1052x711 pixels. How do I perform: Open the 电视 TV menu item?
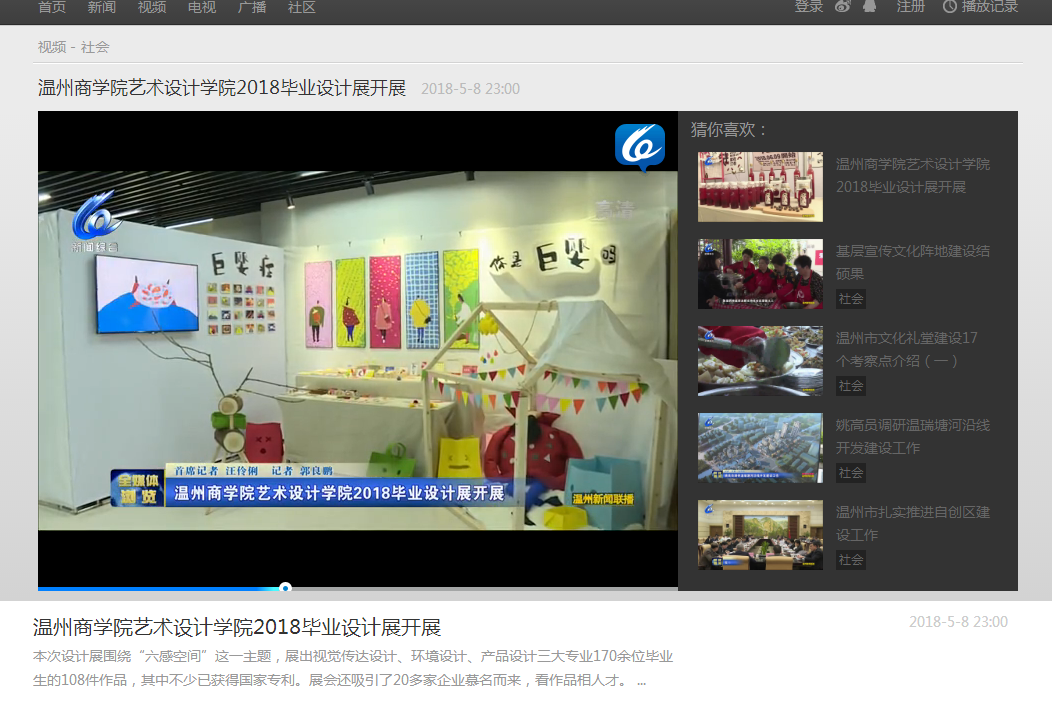202,7
